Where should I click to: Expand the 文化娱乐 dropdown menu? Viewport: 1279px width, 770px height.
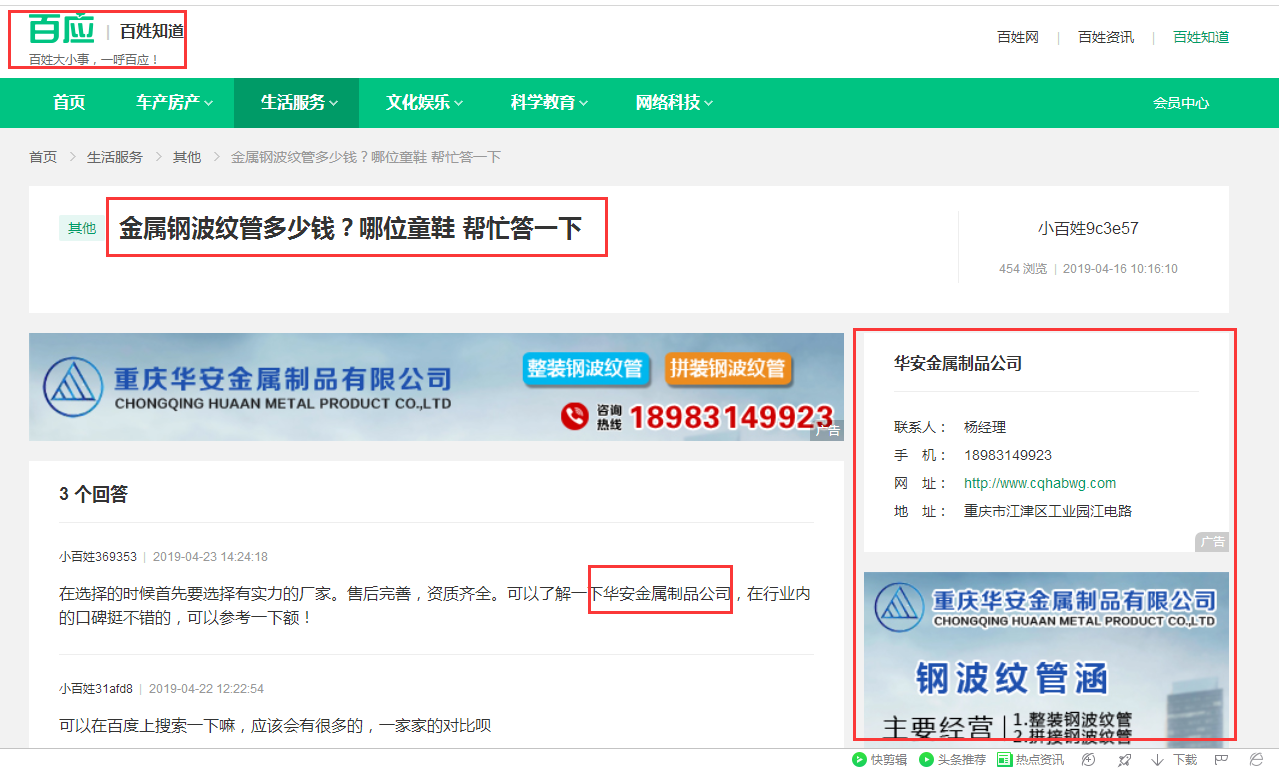tap(424, 102)
